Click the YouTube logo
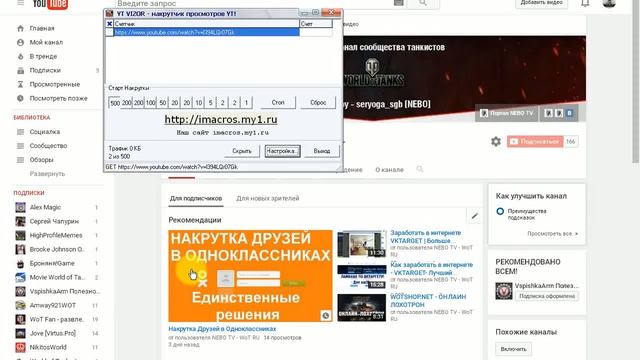Viewport: 640px width, 360px height. (x=50, y=4)
